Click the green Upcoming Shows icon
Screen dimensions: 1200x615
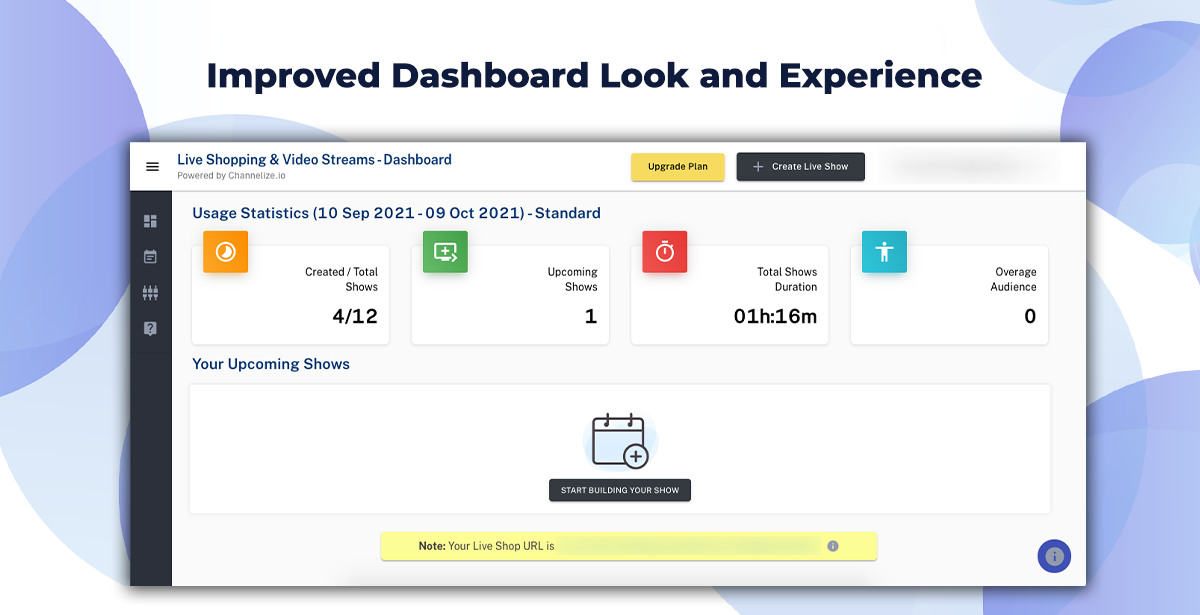[445, 252]
